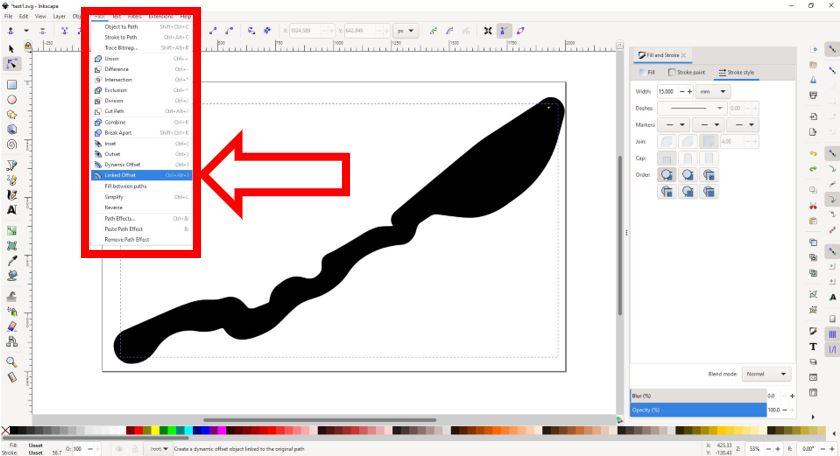Increase stroke Width with plus button
The height and width of the screenshot is (456, 840).
pos(690,92)
